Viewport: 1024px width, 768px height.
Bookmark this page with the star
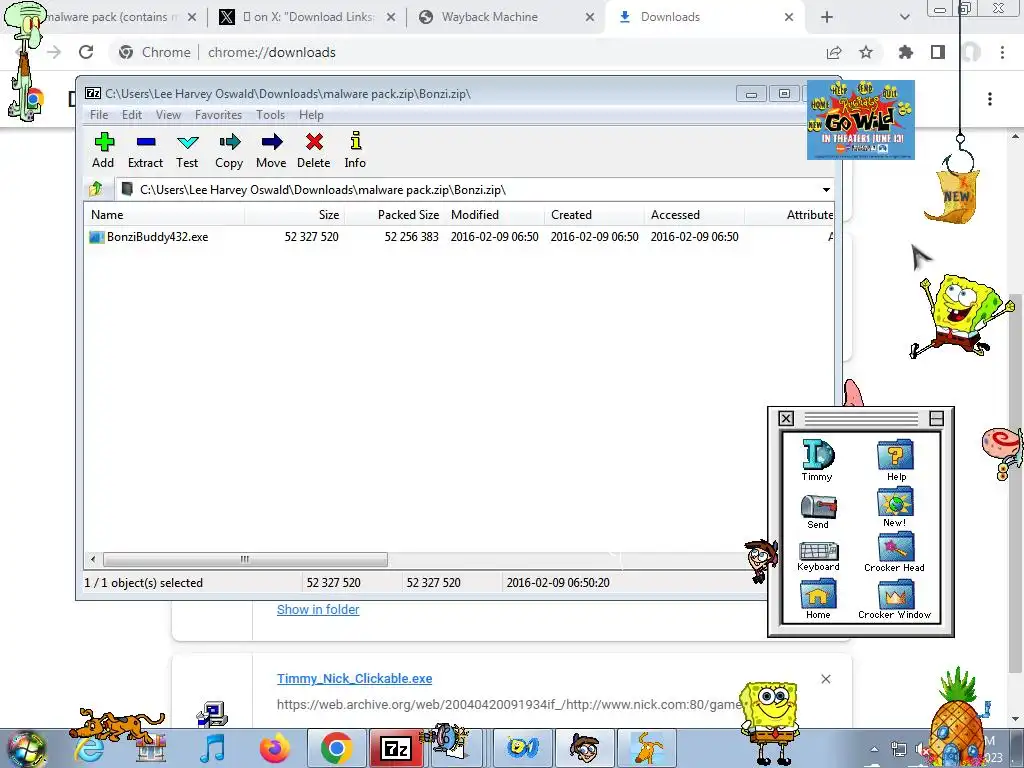(866, 52)
